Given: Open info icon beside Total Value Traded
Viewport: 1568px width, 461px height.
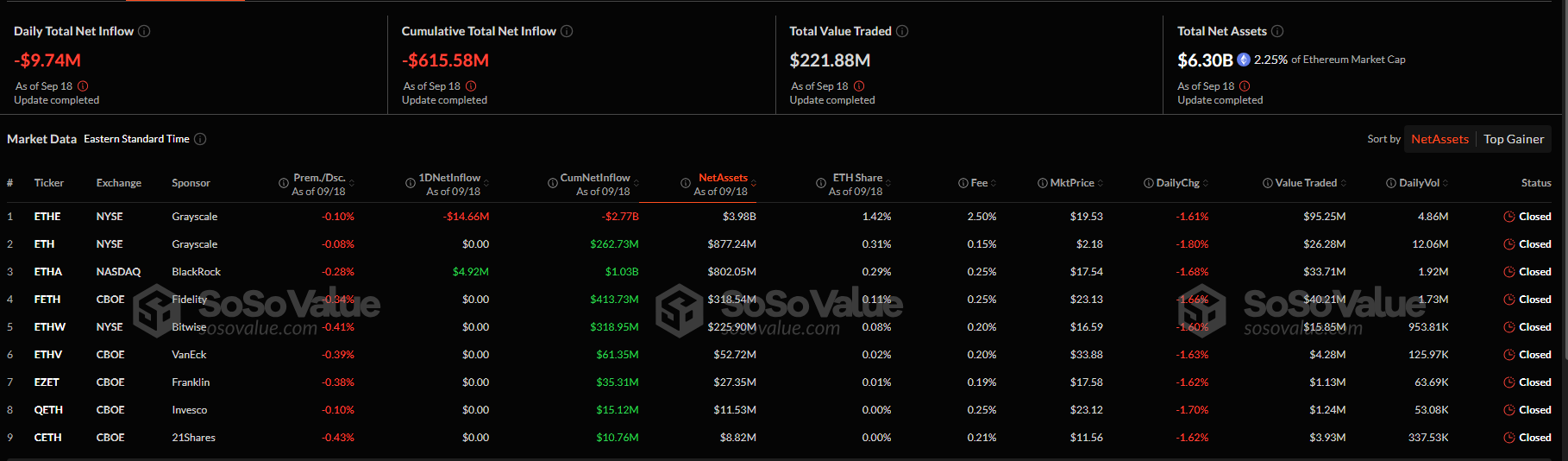Looking at the screenshot, I should point(902,31).
